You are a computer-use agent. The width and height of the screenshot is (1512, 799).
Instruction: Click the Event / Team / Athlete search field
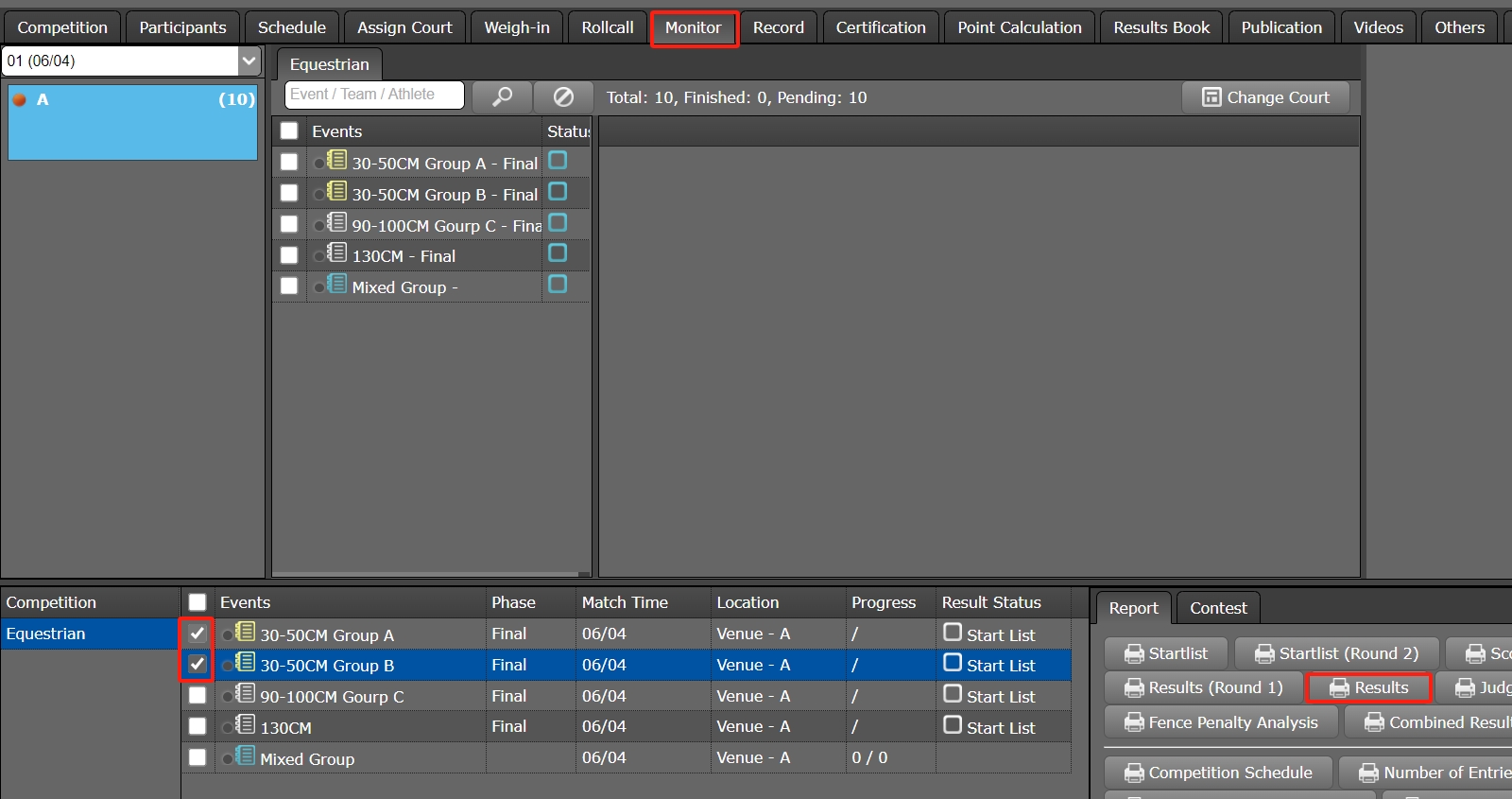tap(374, 95)
